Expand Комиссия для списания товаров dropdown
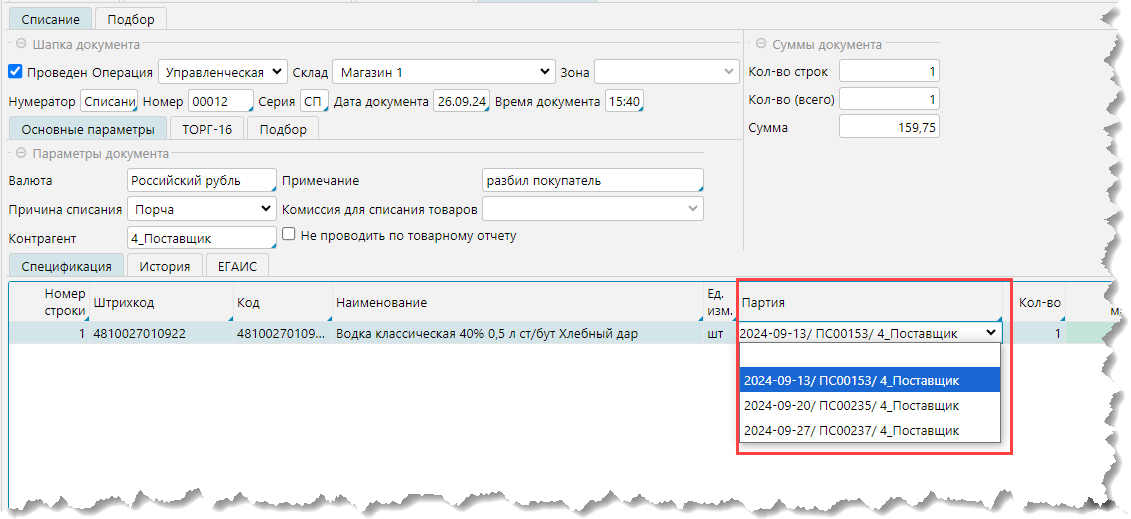 593,209
